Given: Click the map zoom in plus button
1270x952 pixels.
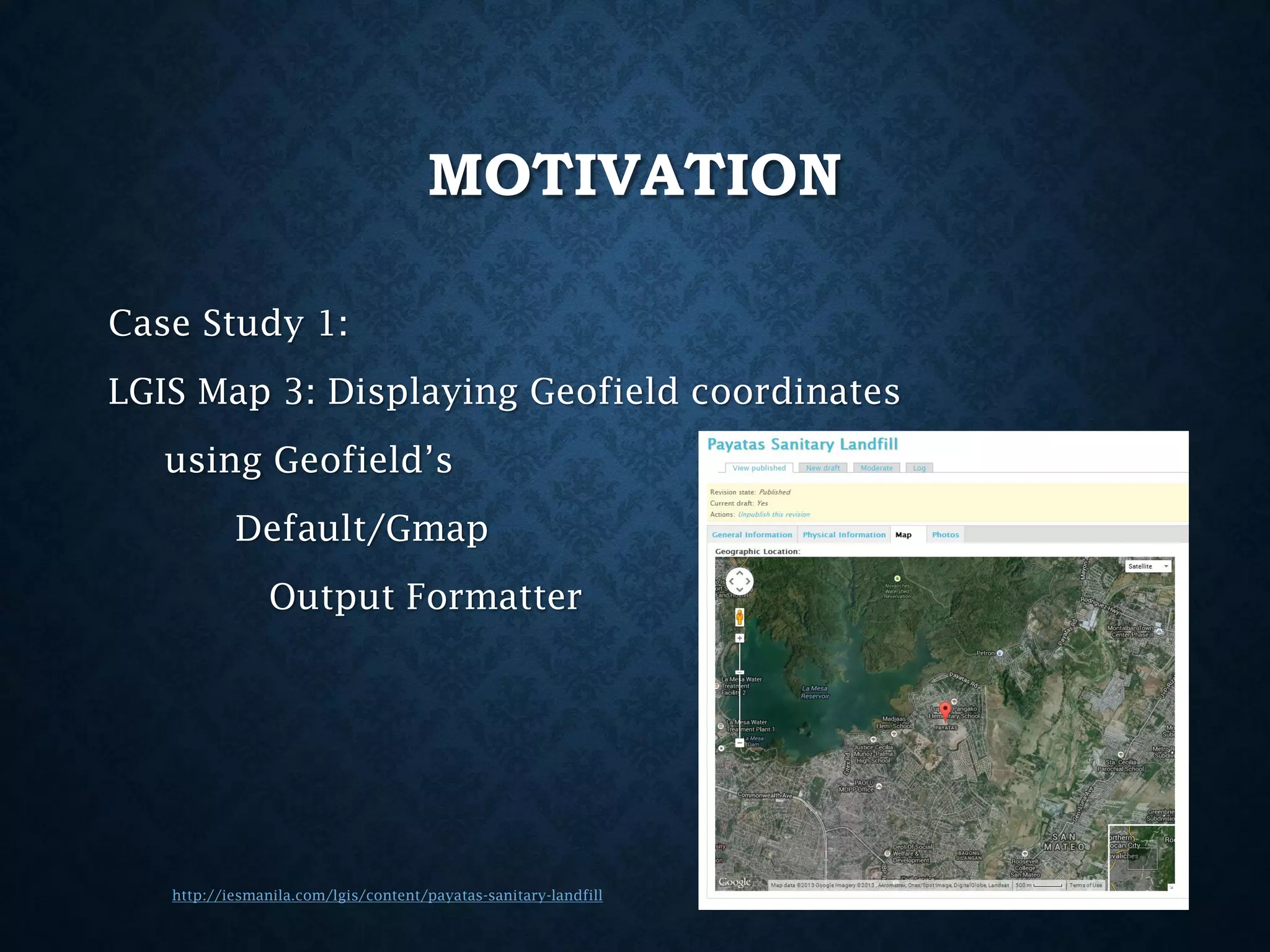Looking at the screenshot, I should click(x=739, y=638).
